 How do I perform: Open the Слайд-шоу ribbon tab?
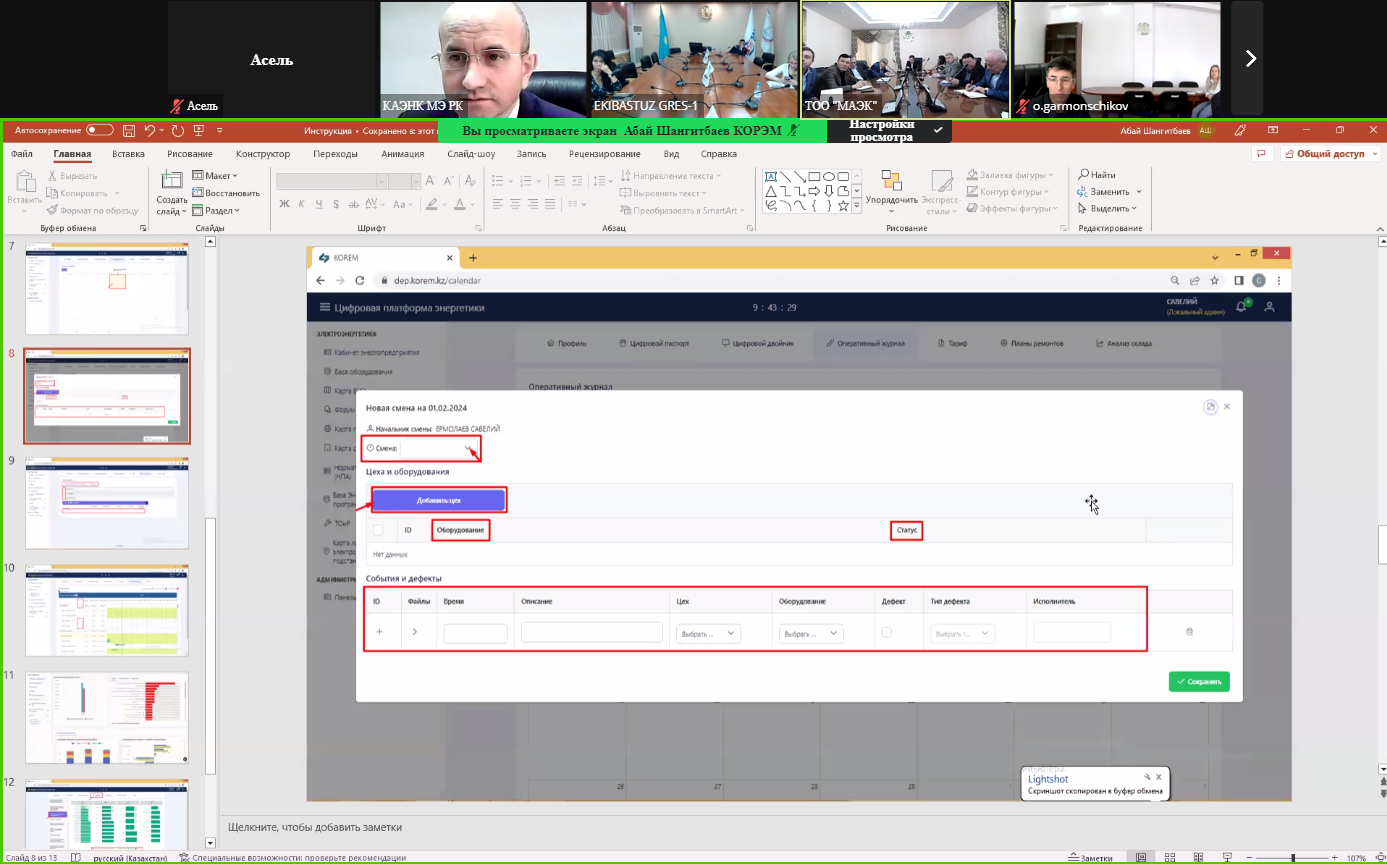pos(471,154)
